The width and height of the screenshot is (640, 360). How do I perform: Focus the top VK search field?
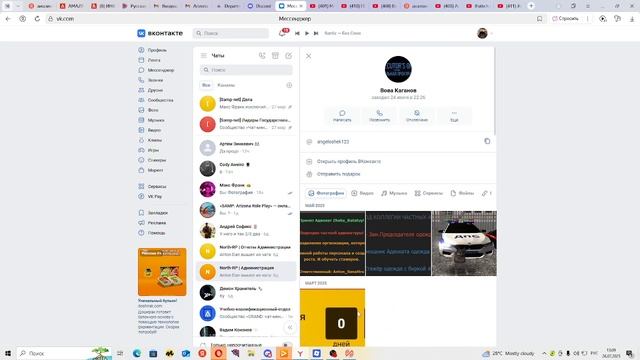click(x=231, y=33)
